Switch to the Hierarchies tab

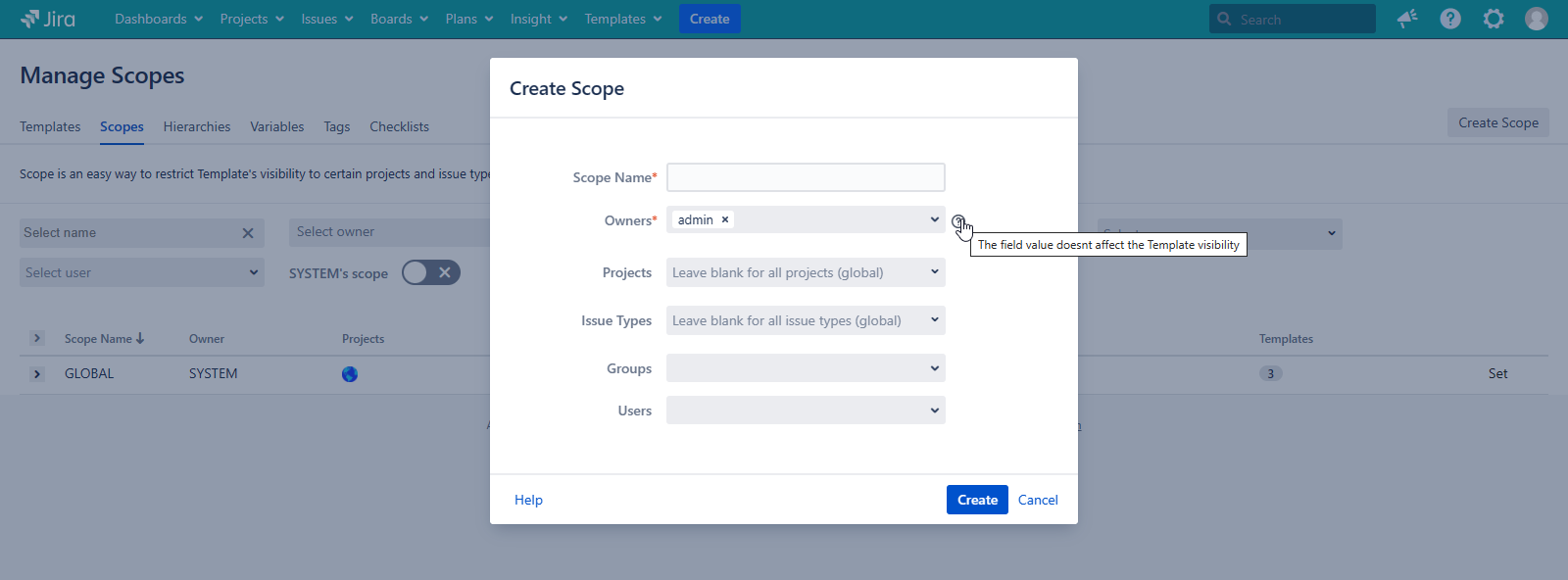click(x=197, y=126)
